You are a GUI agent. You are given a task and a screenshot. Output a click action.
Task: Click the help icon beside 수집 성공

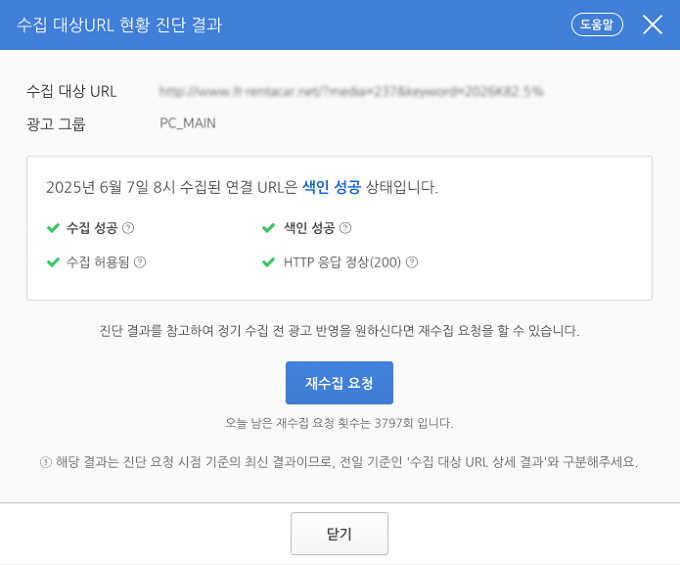point(128,228)
